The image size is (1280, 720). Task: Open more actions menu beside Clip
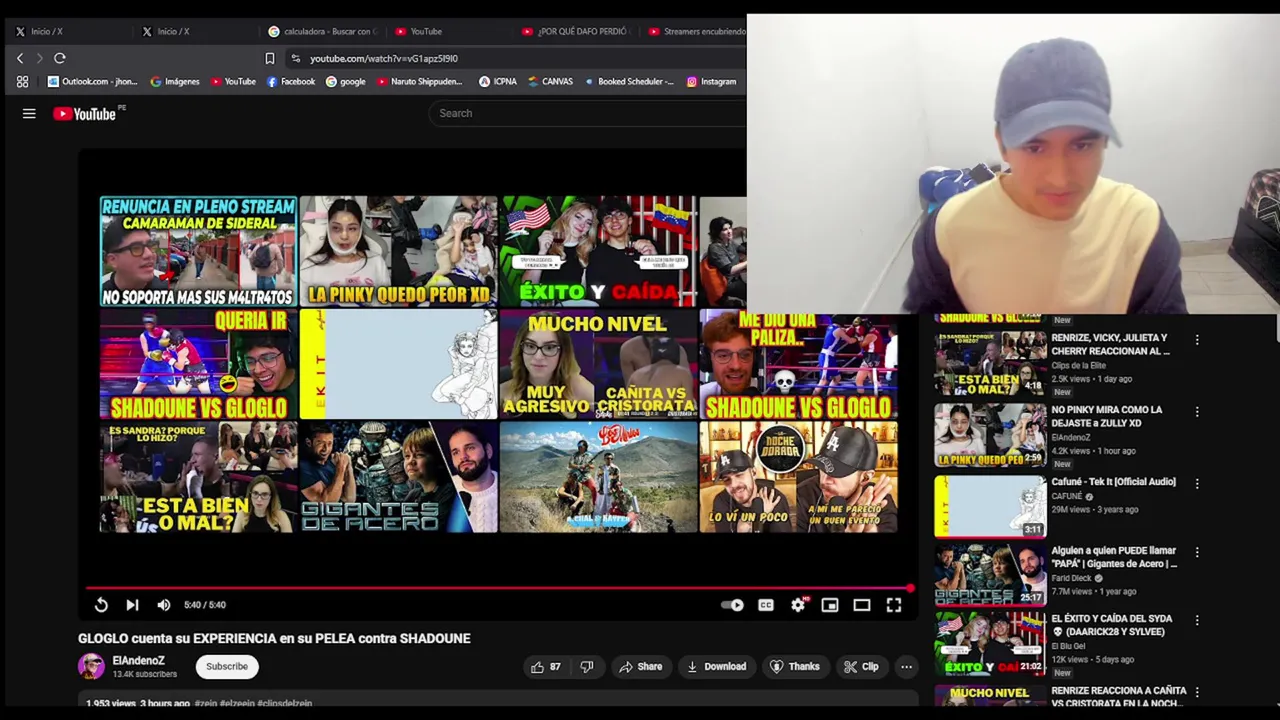point(906,667)
